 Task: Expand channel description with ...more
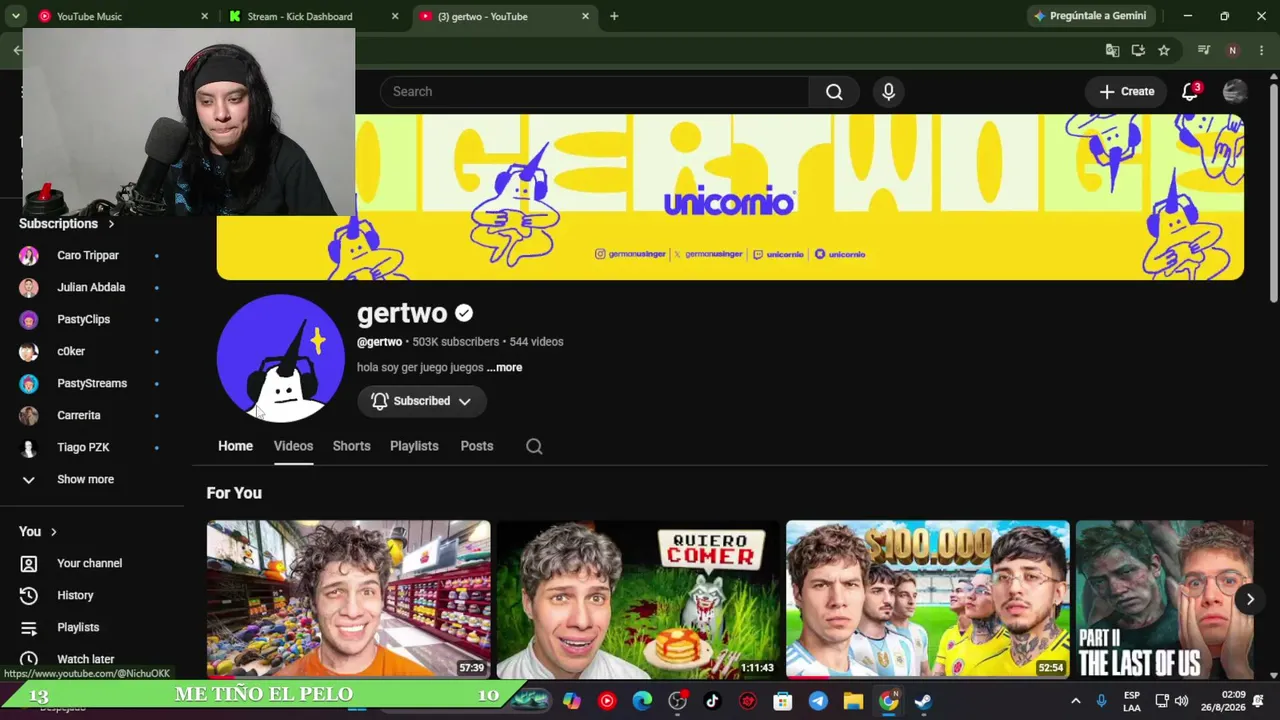pyautogui.click(x=505, y=367)
